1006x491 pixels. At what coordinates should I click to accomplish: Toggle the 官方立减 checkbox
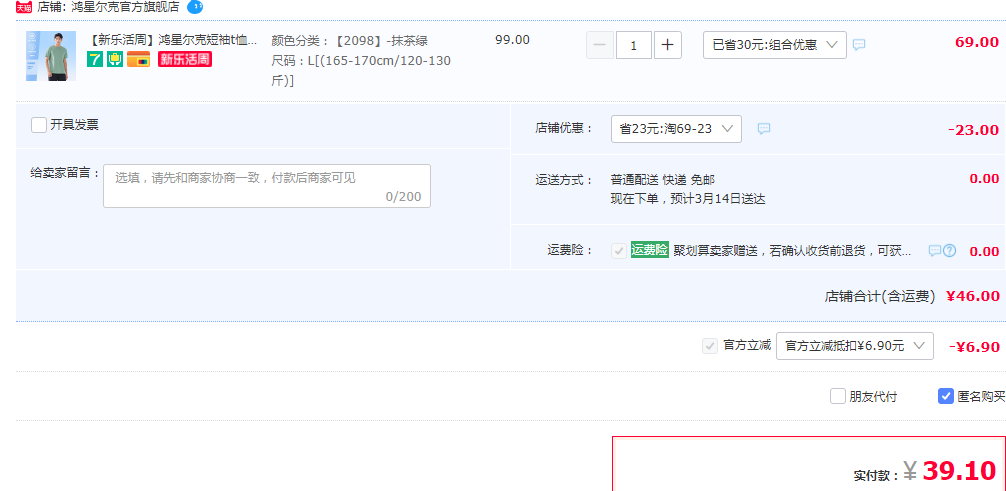coord(710,346)
